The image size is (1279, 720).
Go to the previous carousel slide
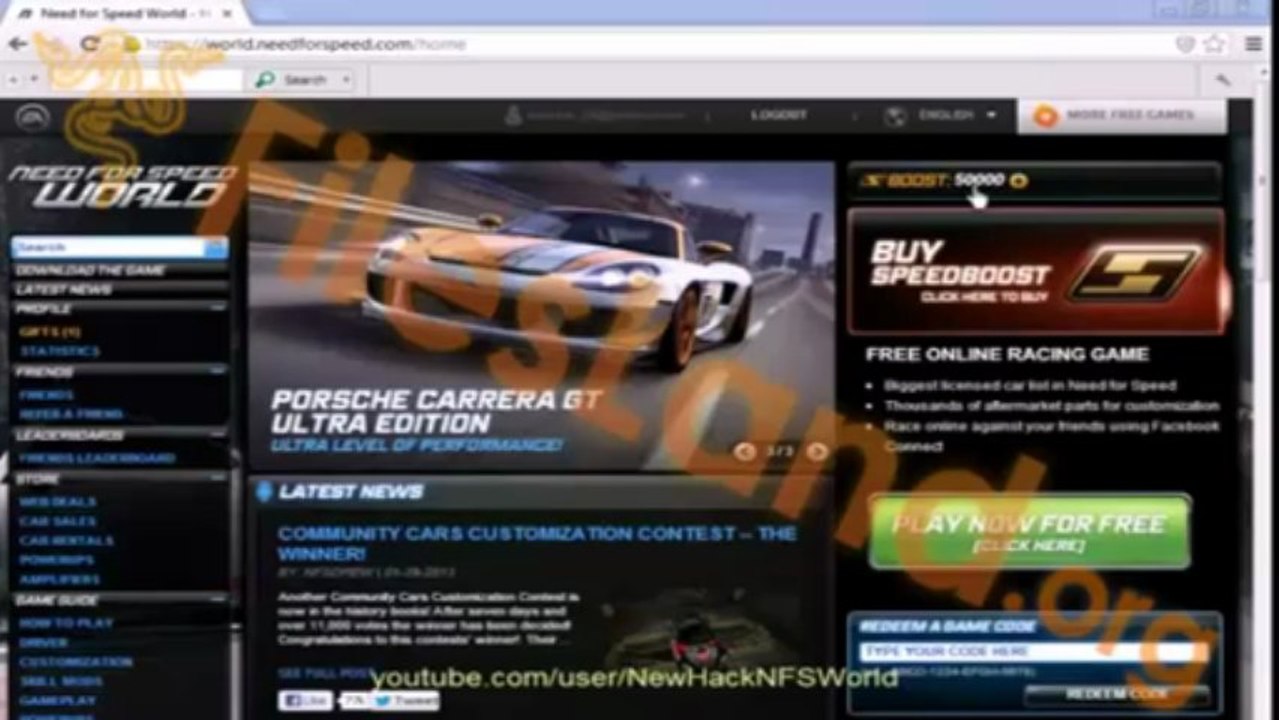744,452
